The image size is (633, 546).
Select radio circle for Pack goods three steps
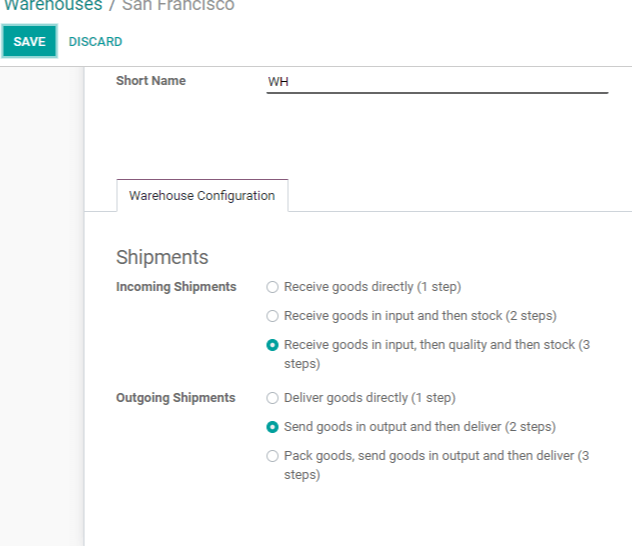272,456
